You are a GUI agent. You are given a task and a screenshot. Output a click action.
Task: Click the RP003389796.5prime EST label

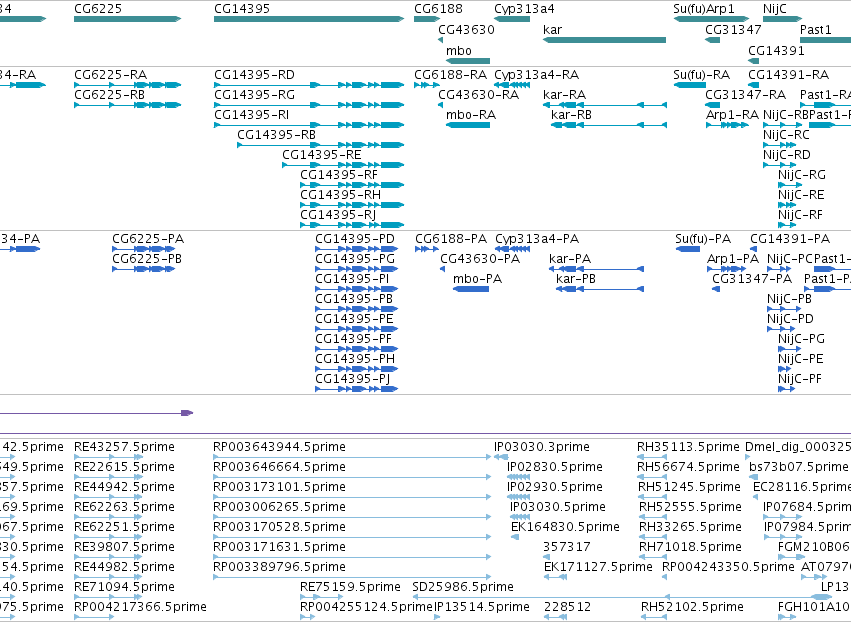280,567
